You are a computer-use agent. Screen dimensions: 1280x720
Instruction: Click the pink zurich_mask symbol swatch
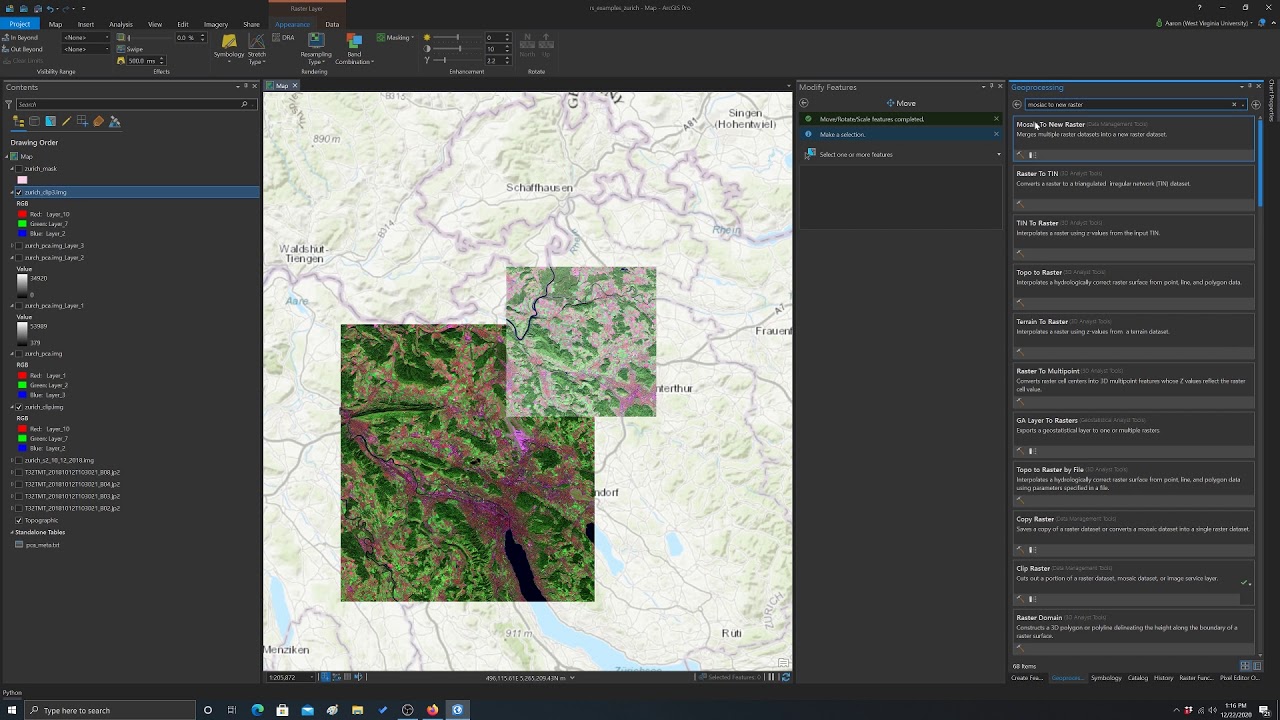click(22, 180)
